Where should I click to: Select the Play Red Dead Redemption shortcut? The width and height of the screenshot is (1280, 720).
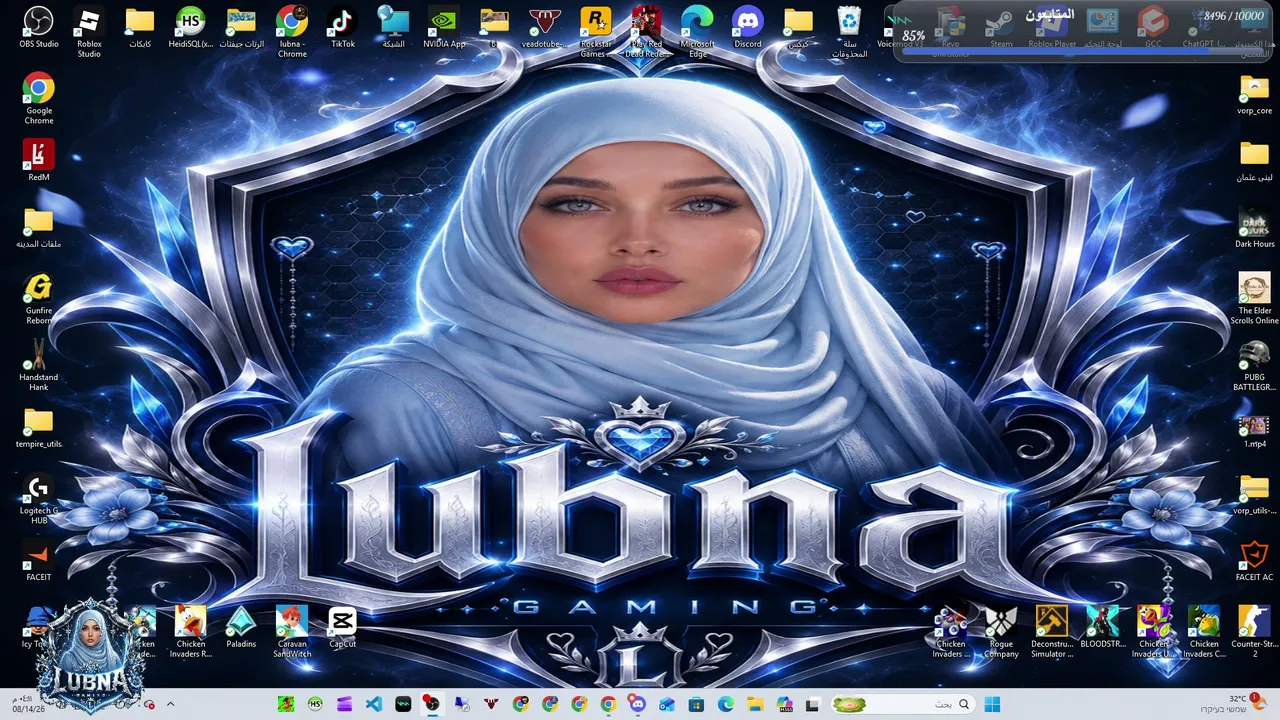(x=647, y=32)
